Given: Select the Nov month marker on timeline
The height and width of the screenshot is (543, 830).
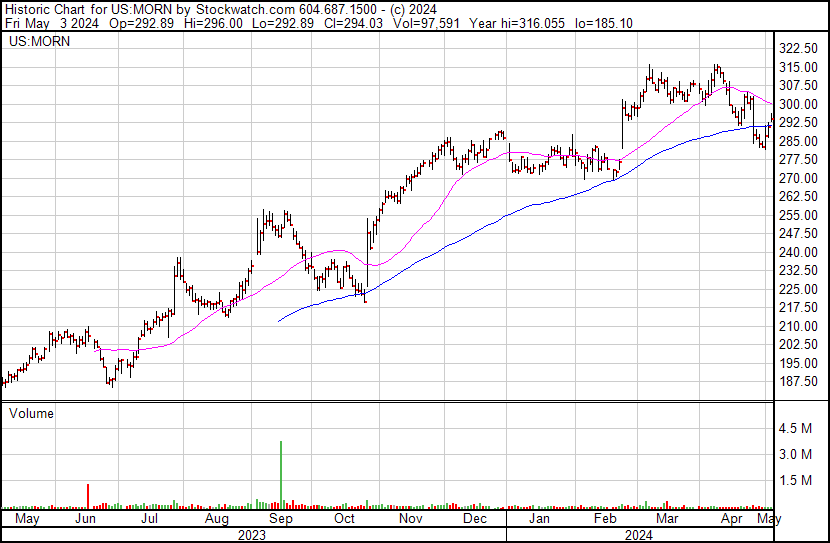Looking at the screenshot, I should coord(409,520).
